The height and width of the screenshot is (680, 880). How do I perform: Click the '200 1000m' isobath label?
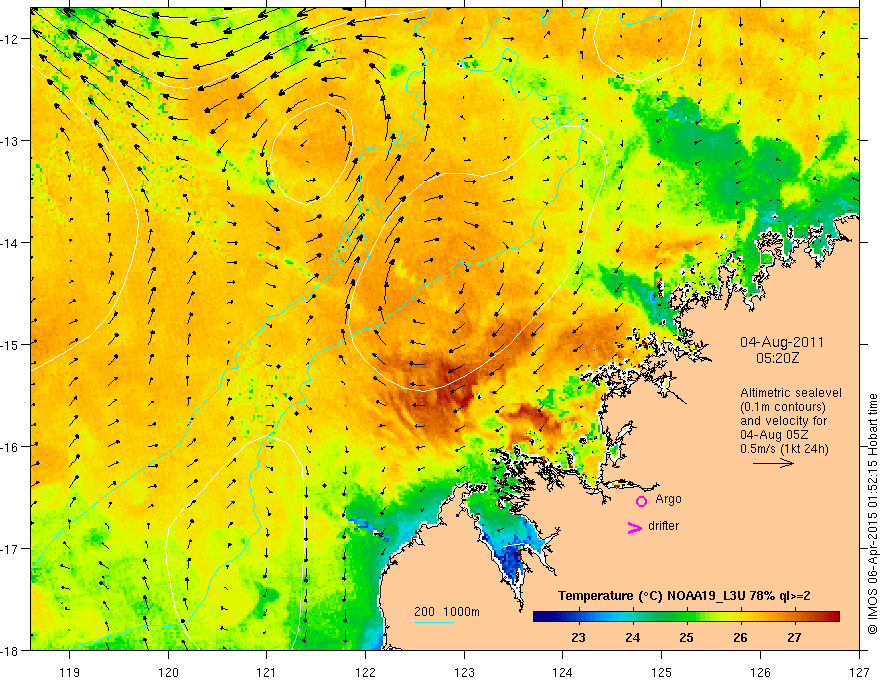point(447,612)
